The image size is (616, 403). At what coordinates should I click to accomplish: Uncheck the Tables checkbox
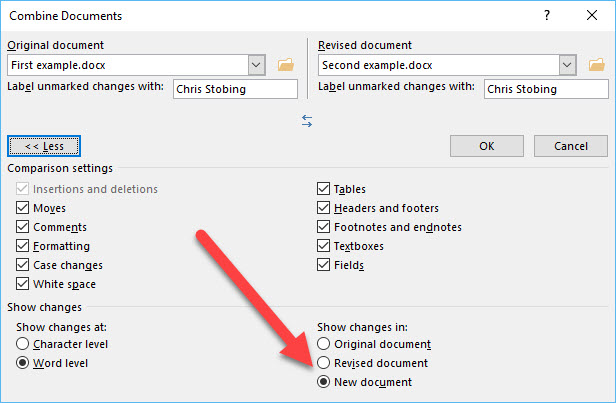324,189
